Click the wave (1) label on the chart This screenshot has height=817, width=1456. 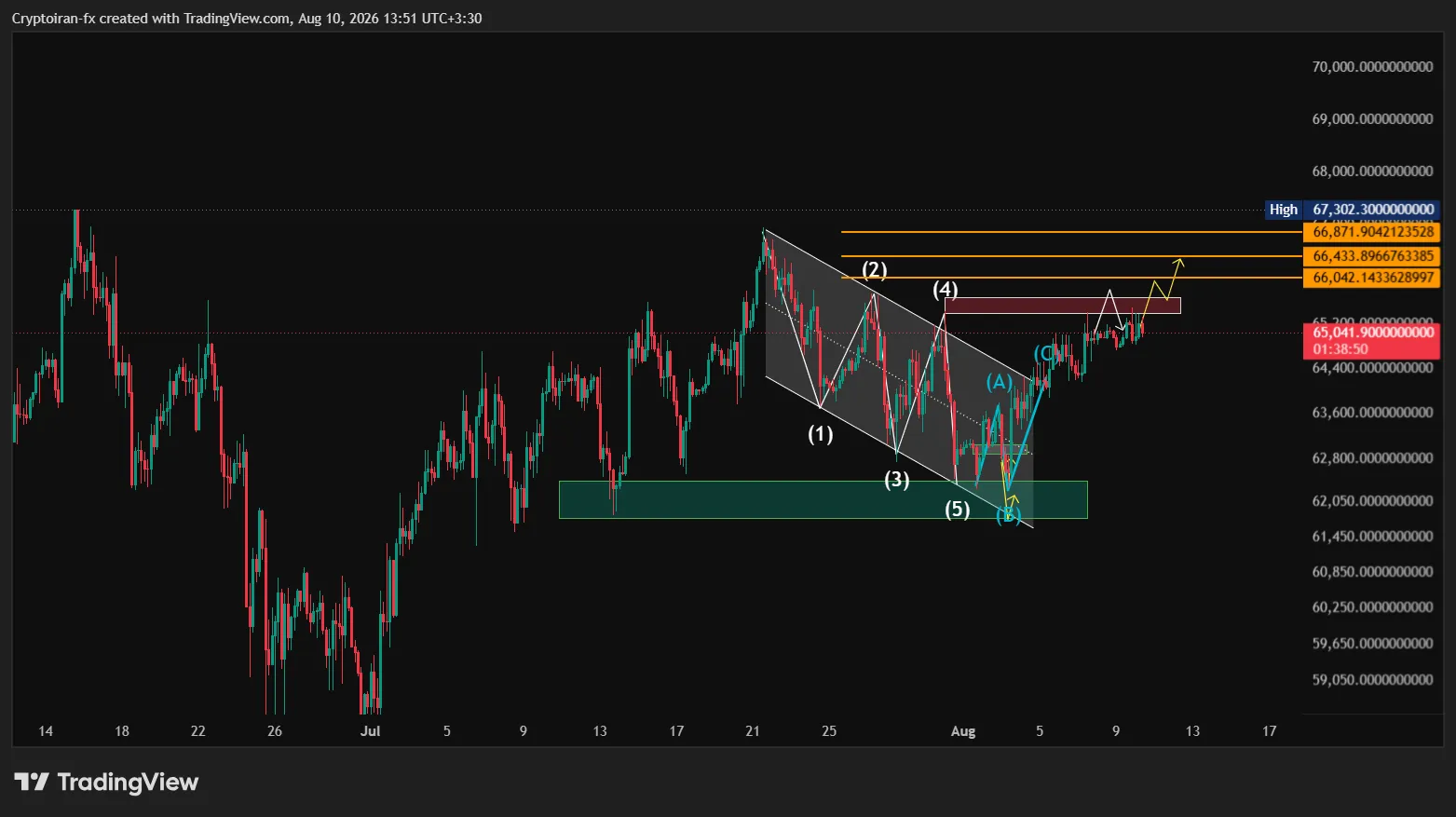821,434
